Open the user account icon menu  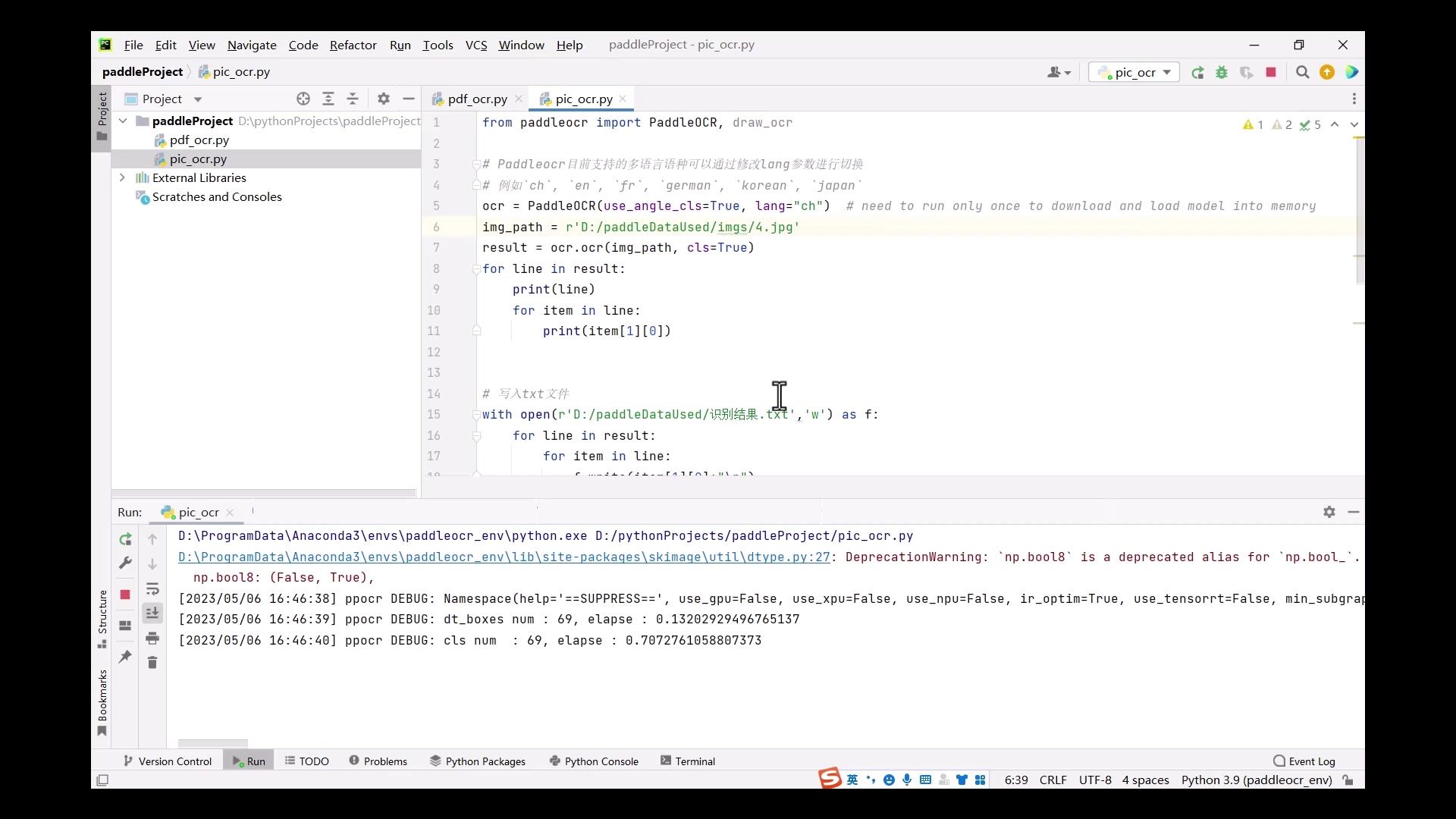coord(1059,73)
